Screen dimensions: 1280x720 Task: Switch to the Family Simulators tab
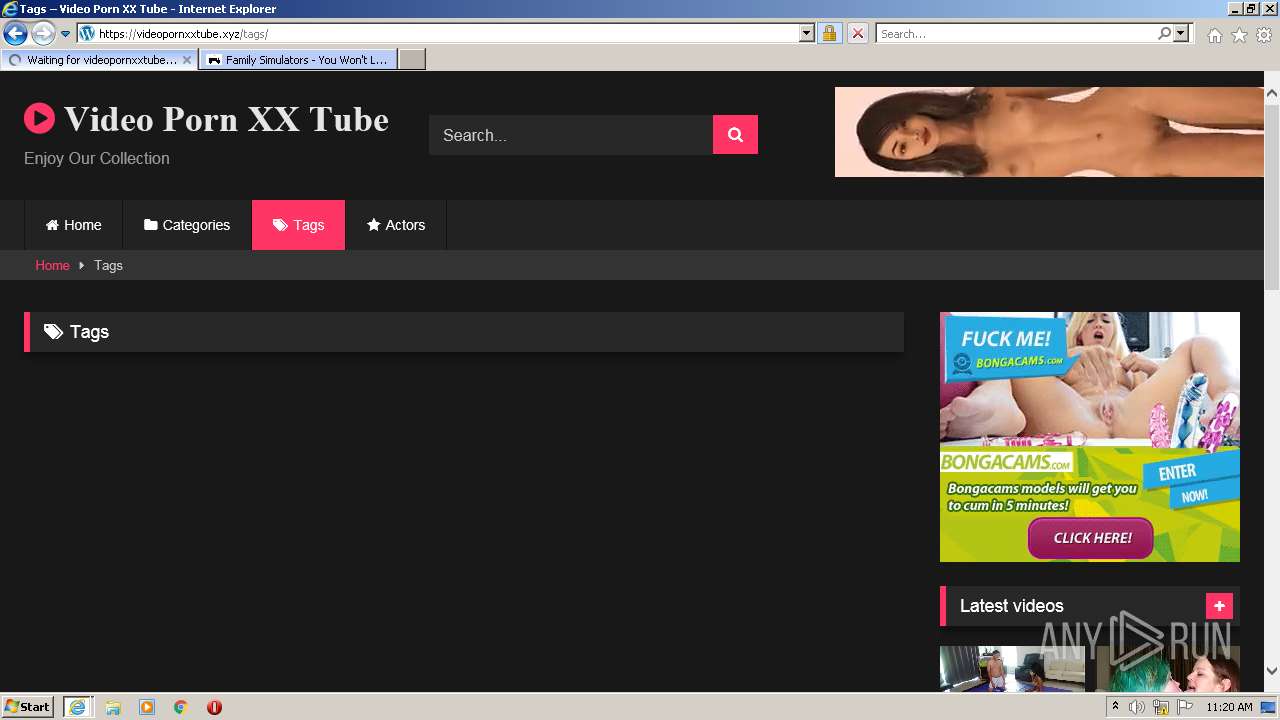click(298, 60)
